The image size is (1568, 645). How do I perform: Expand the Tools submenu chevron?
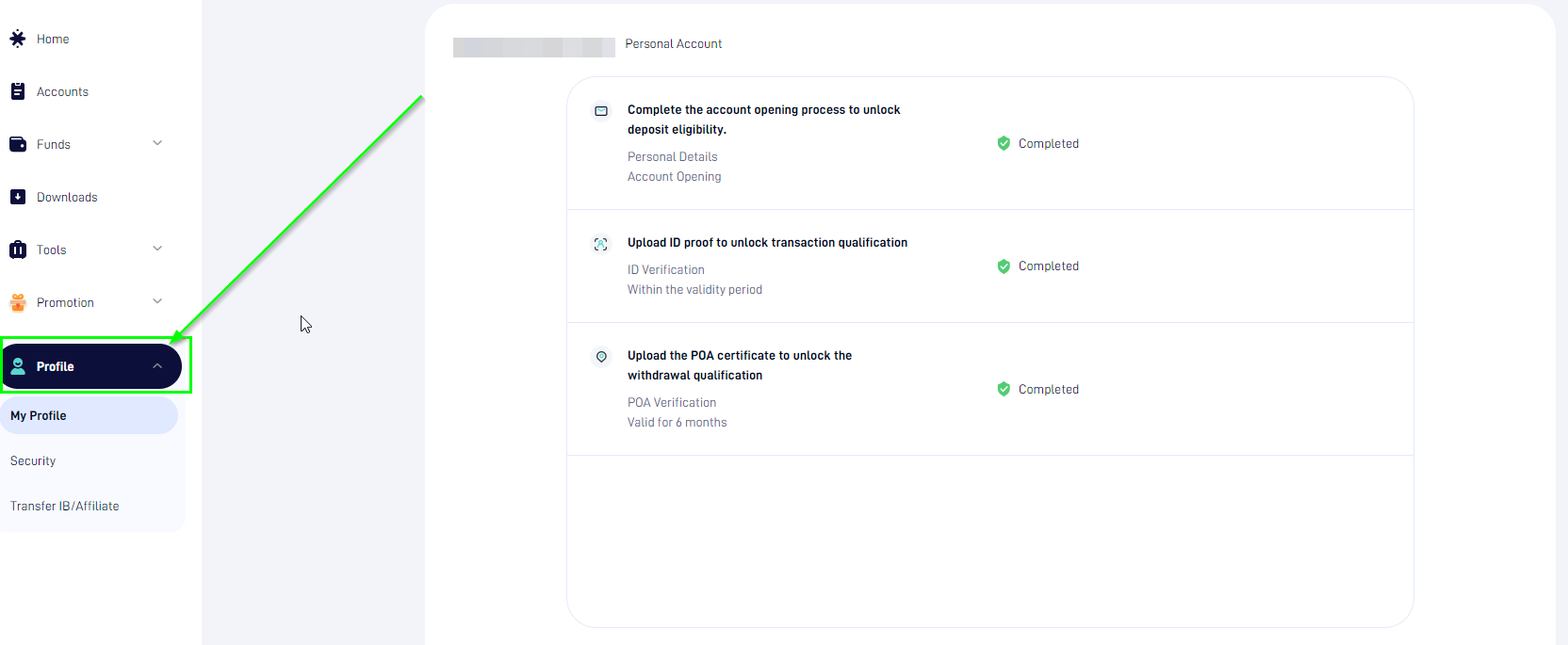point(157,249)
